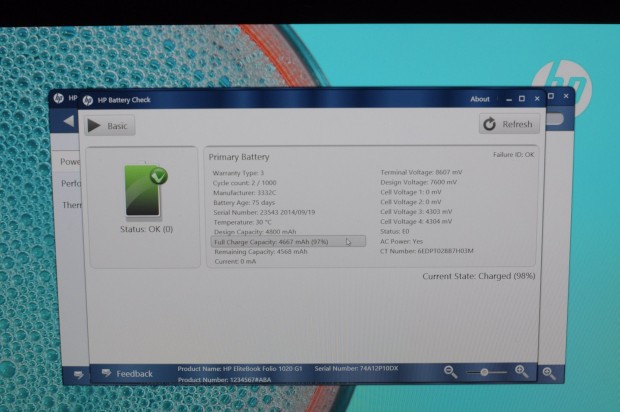620x412 pixels.
Task: Click the HP logo in title bar
Action: coord(88,99)
